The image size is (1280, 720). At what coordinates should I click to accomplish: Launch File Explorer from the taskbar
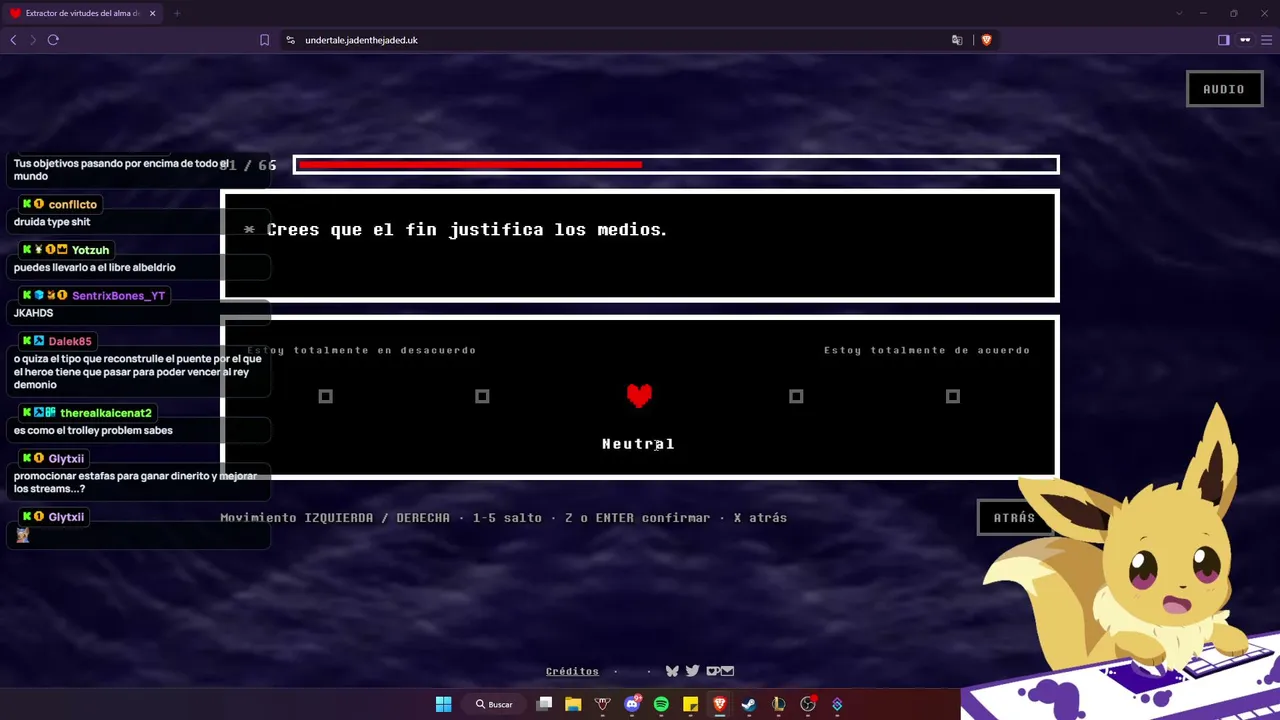click(x=573, y=704)
